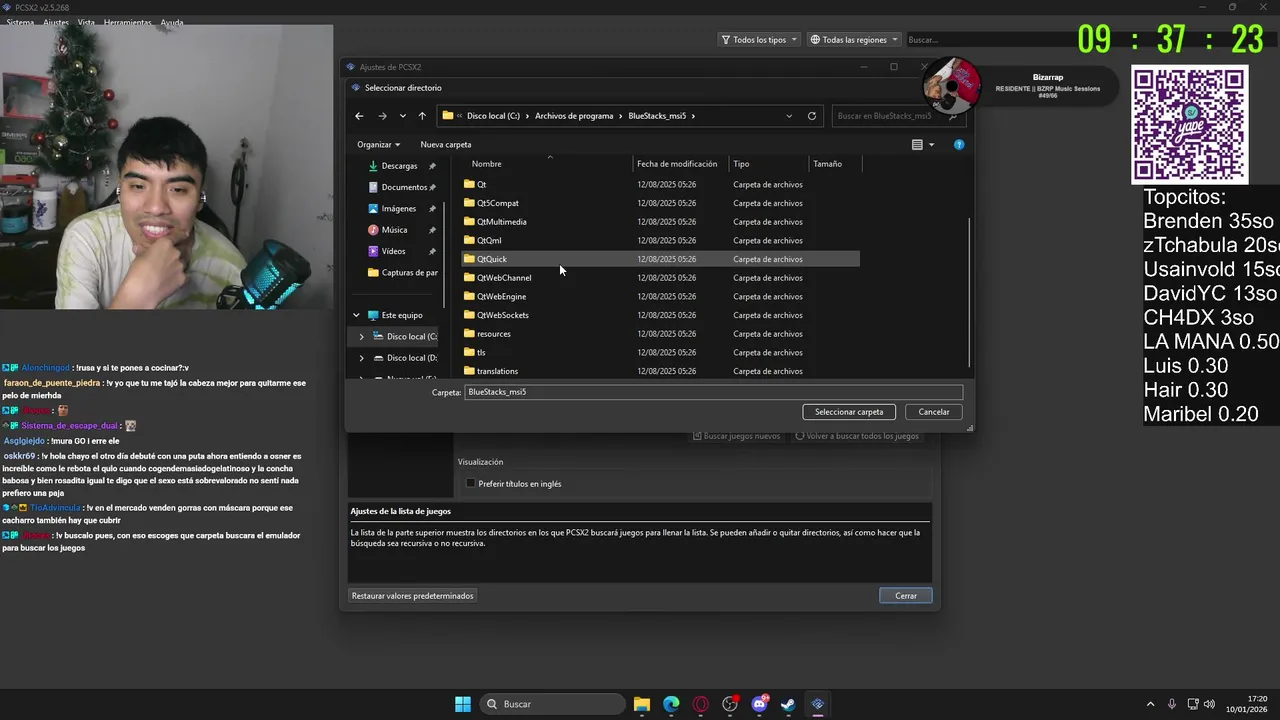Image resolution: width=1280 pixels, height=720 pixels.
Task: Select the QtWebSockets folder row
Action: [x=660, y=315]
